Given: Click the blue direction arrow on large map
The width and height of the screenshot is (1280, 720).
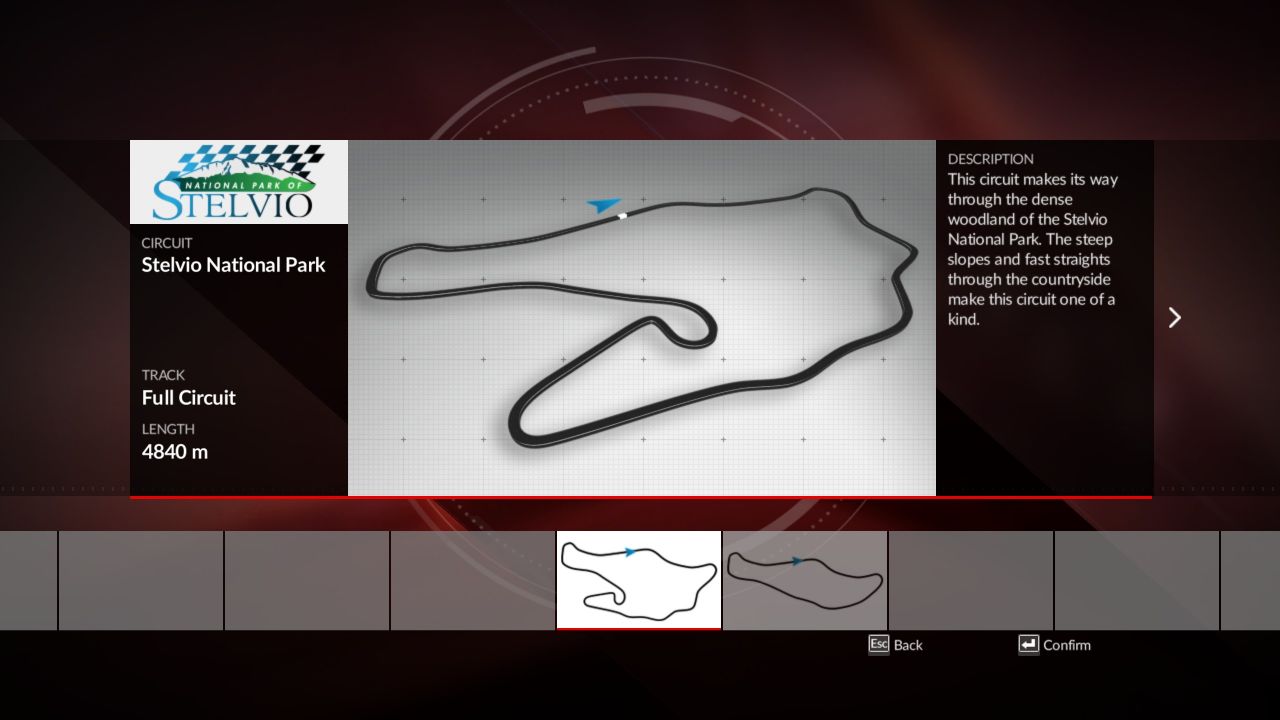Looking at the screenshot, I should pyautogui.click(x=603, y=205).
